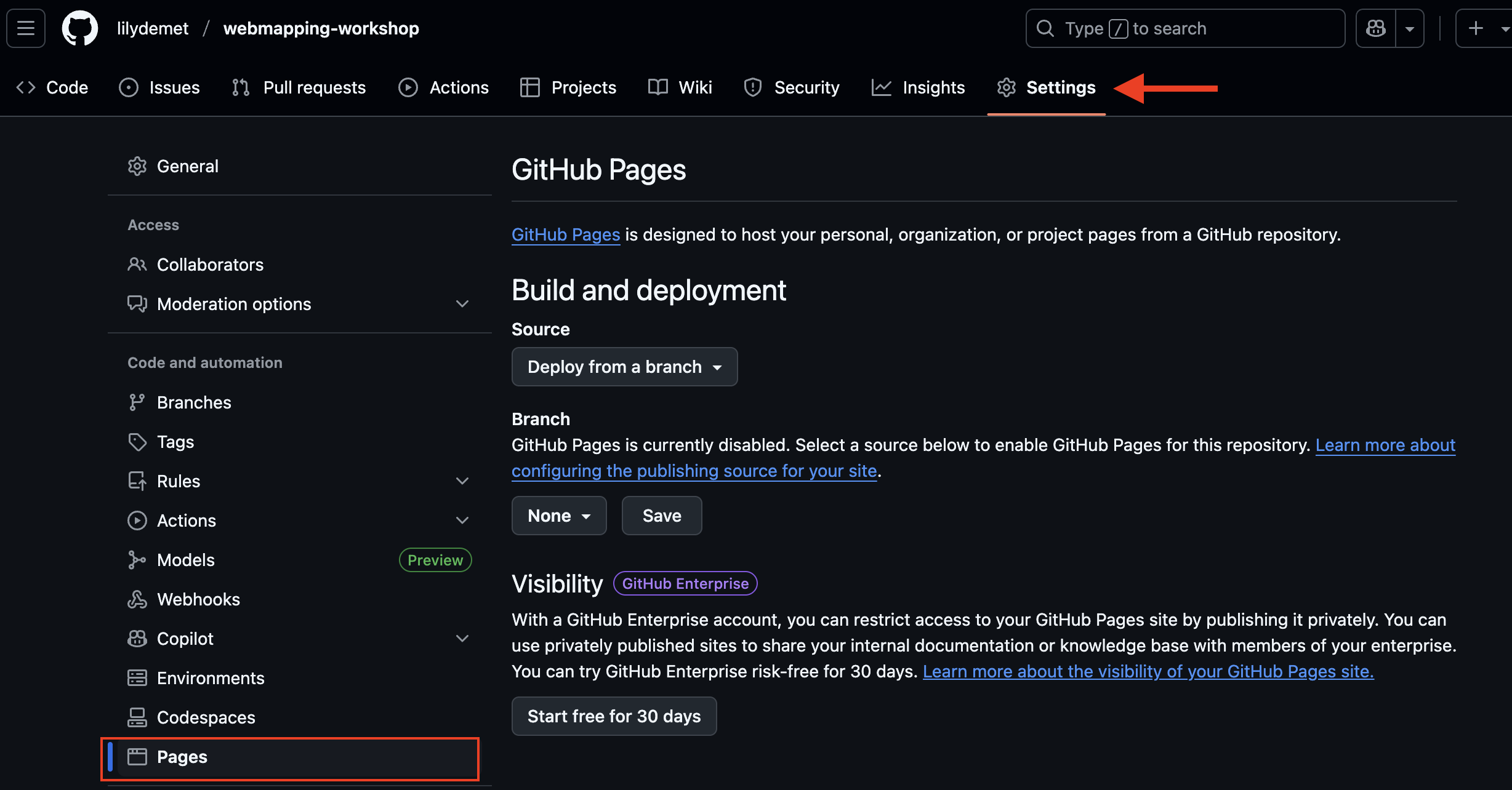Click the Tags sidebar tag icon
Viewport: 1512px width, 790px height.
[x=137, y=442]
